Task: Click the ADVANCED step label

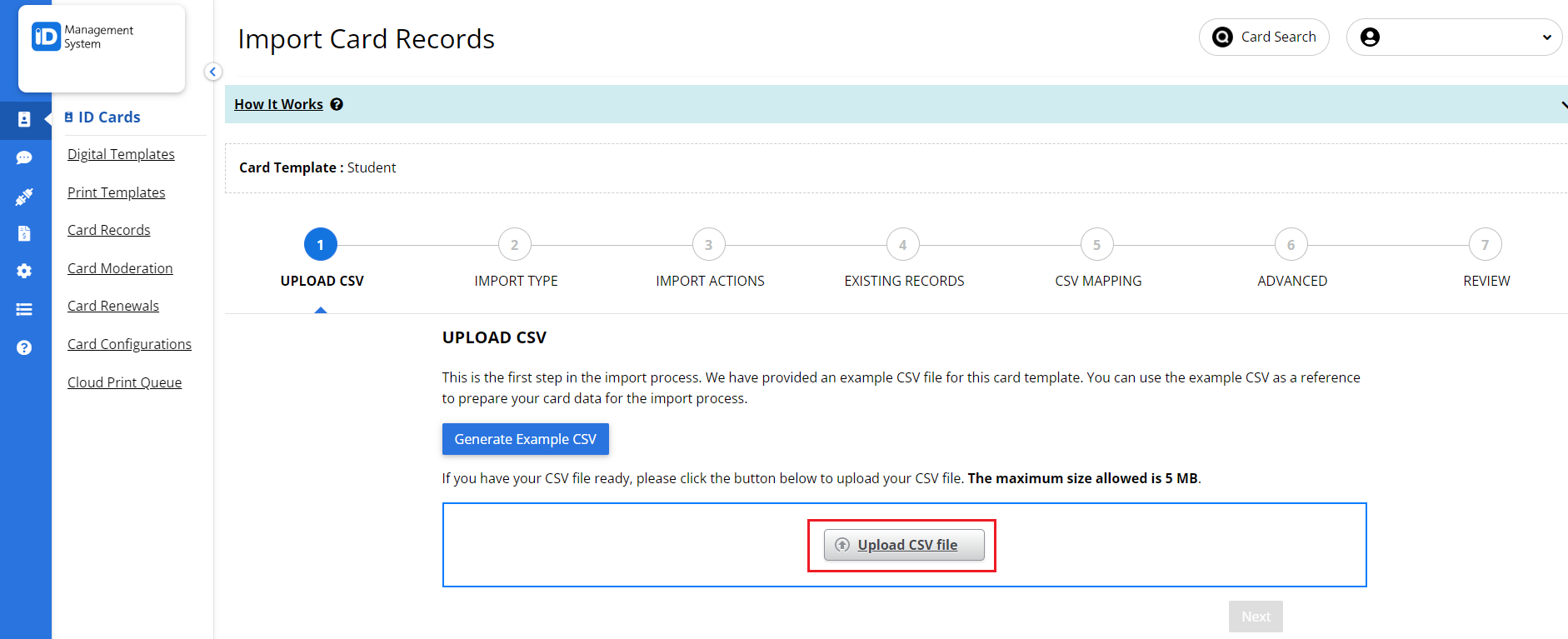Action: click(x=1292, y=281)
